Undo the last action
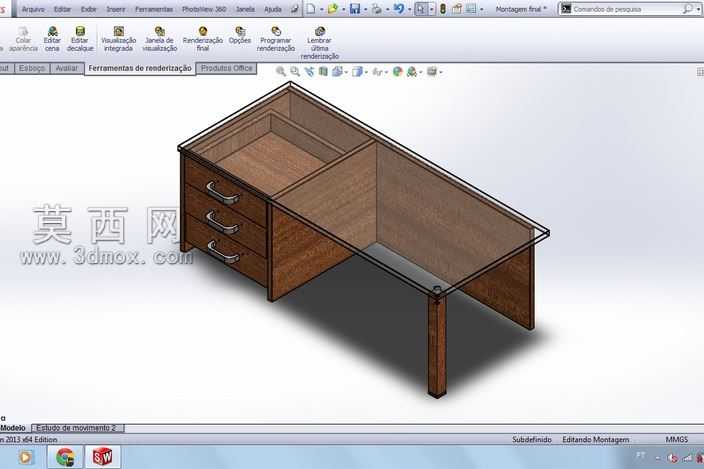Viewport: 704px width, 469px height. (x=399, y=9)
